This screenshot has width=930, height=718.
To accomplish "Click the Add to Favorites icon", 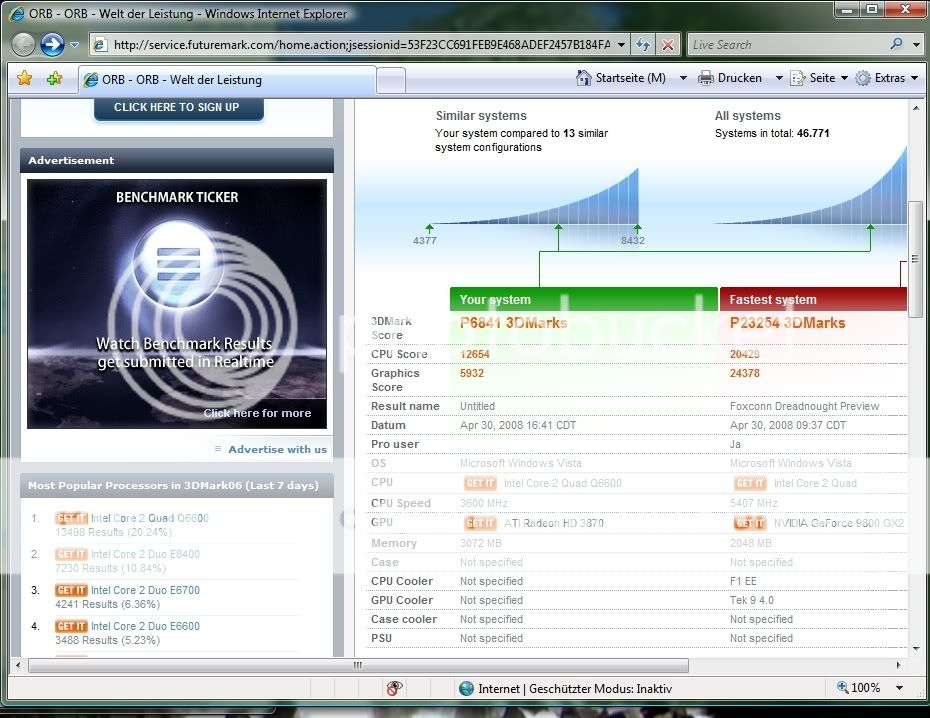I will tap(54, 78).
